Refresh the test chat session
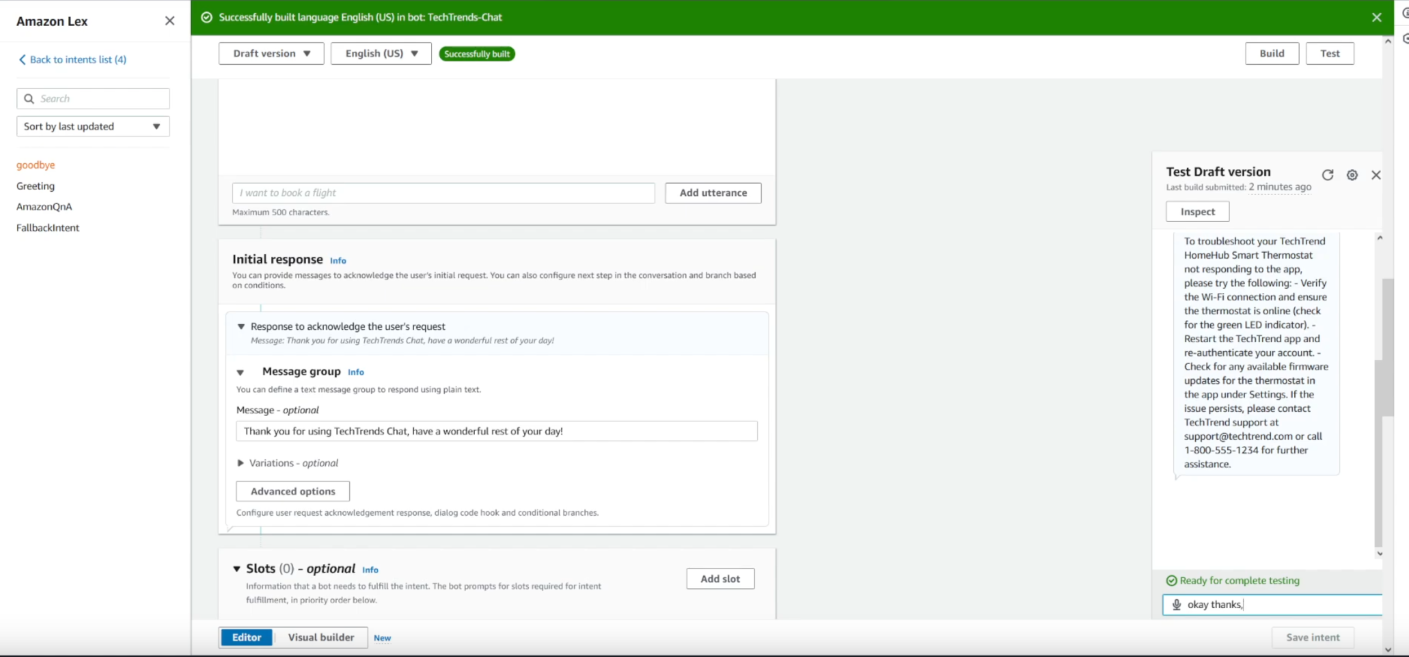The height and width of the screenshot is (657, 1409). coord(1327,175)
